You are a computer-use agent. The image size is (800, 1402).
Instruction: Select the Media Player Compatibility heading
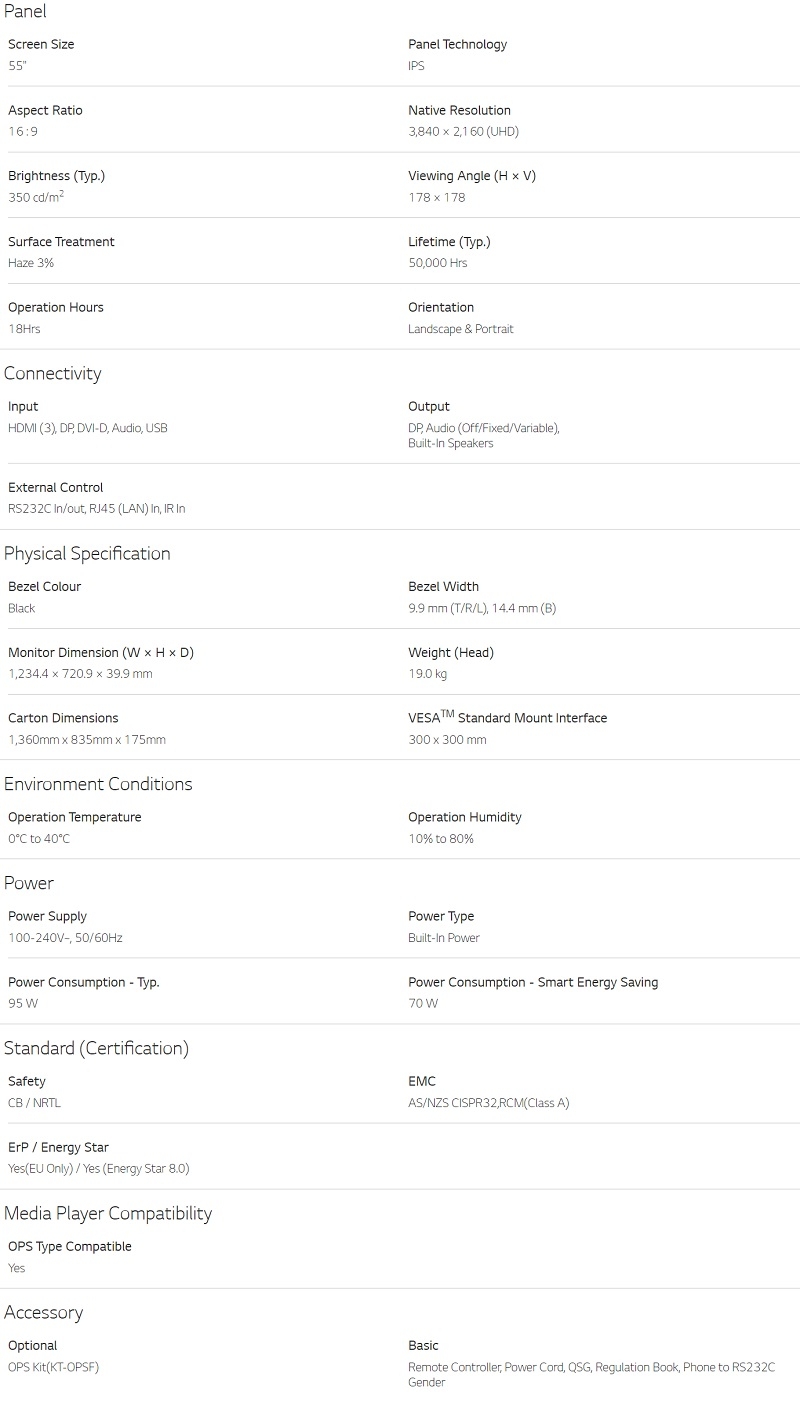[x=108, y=1214]
